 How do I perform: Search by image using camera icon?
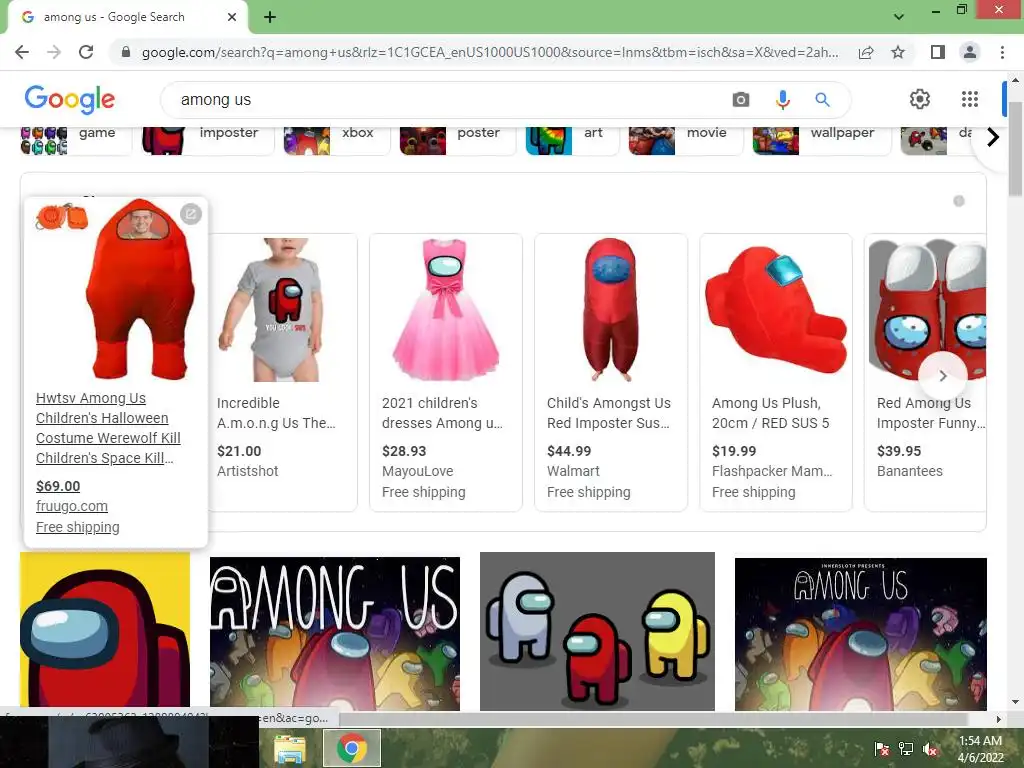coord(741,100)
